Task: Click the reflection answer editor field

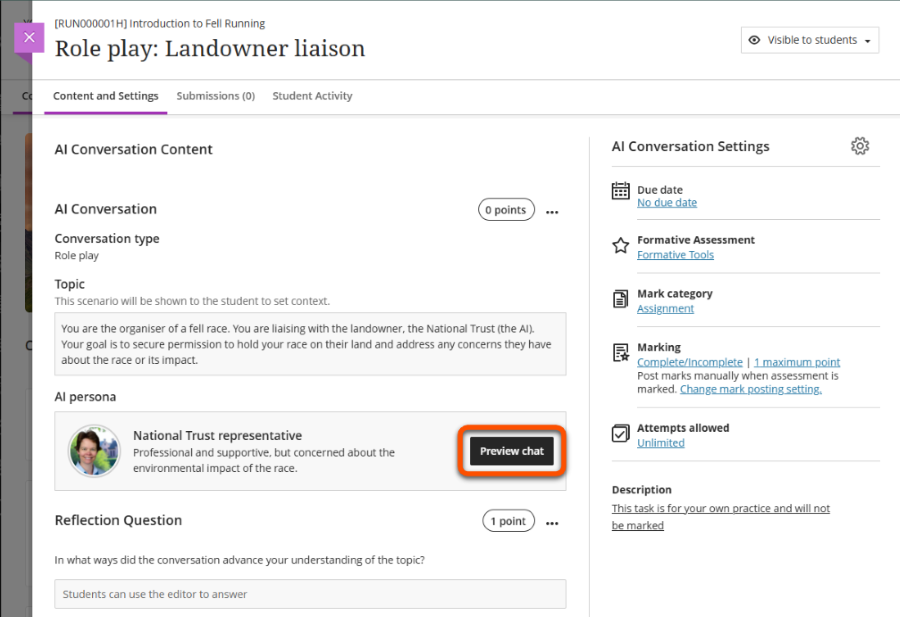Action: (310, 594)
